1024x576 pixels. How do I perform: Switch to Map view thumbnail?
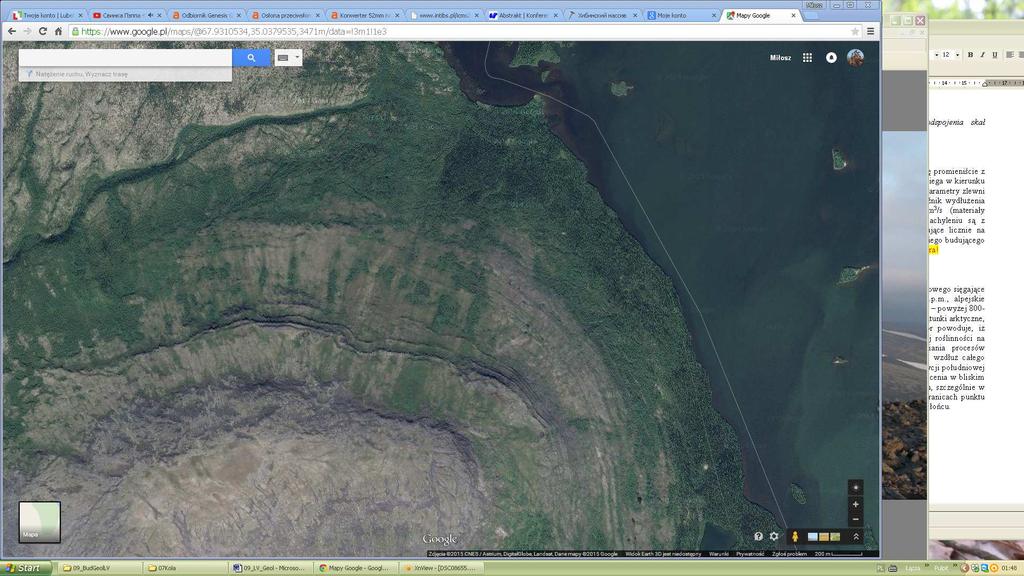(40, 522)
